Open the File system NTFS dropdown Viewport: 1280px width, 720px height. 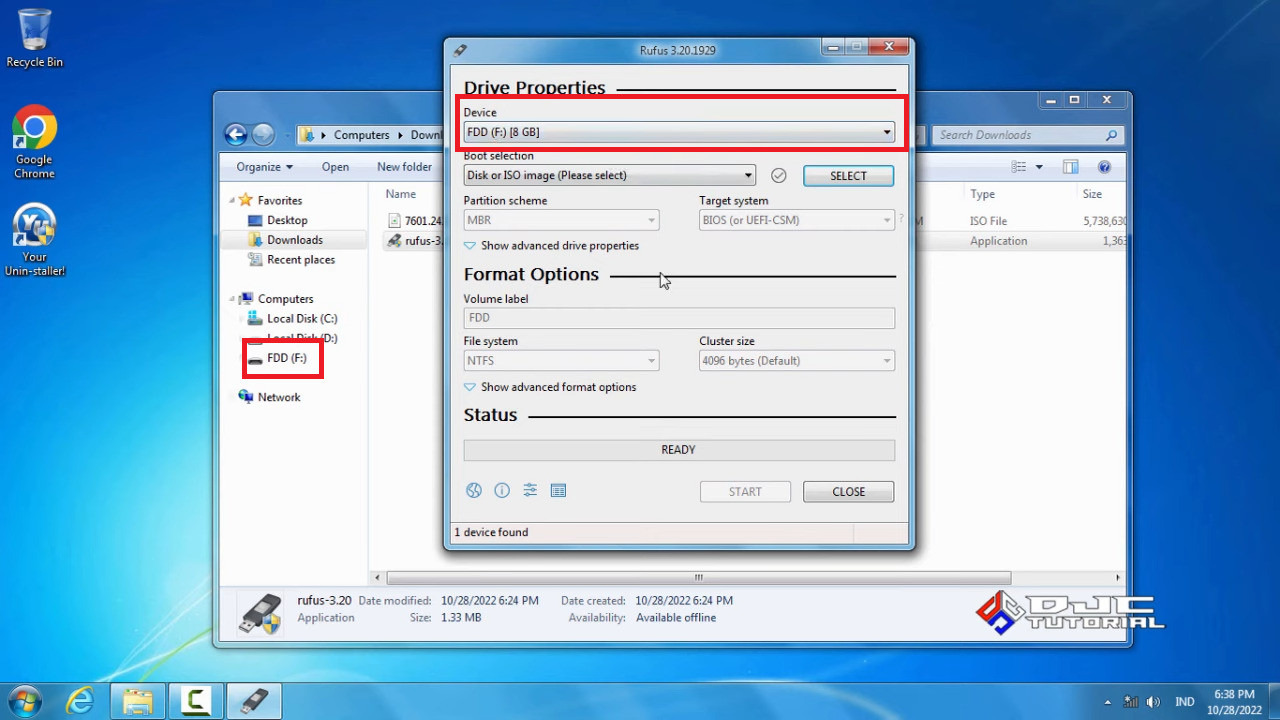561,361
